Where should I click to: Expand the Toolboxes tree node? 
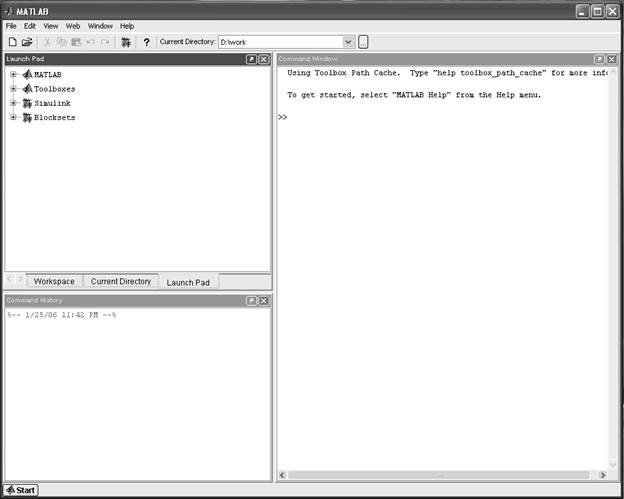[13, 89]
